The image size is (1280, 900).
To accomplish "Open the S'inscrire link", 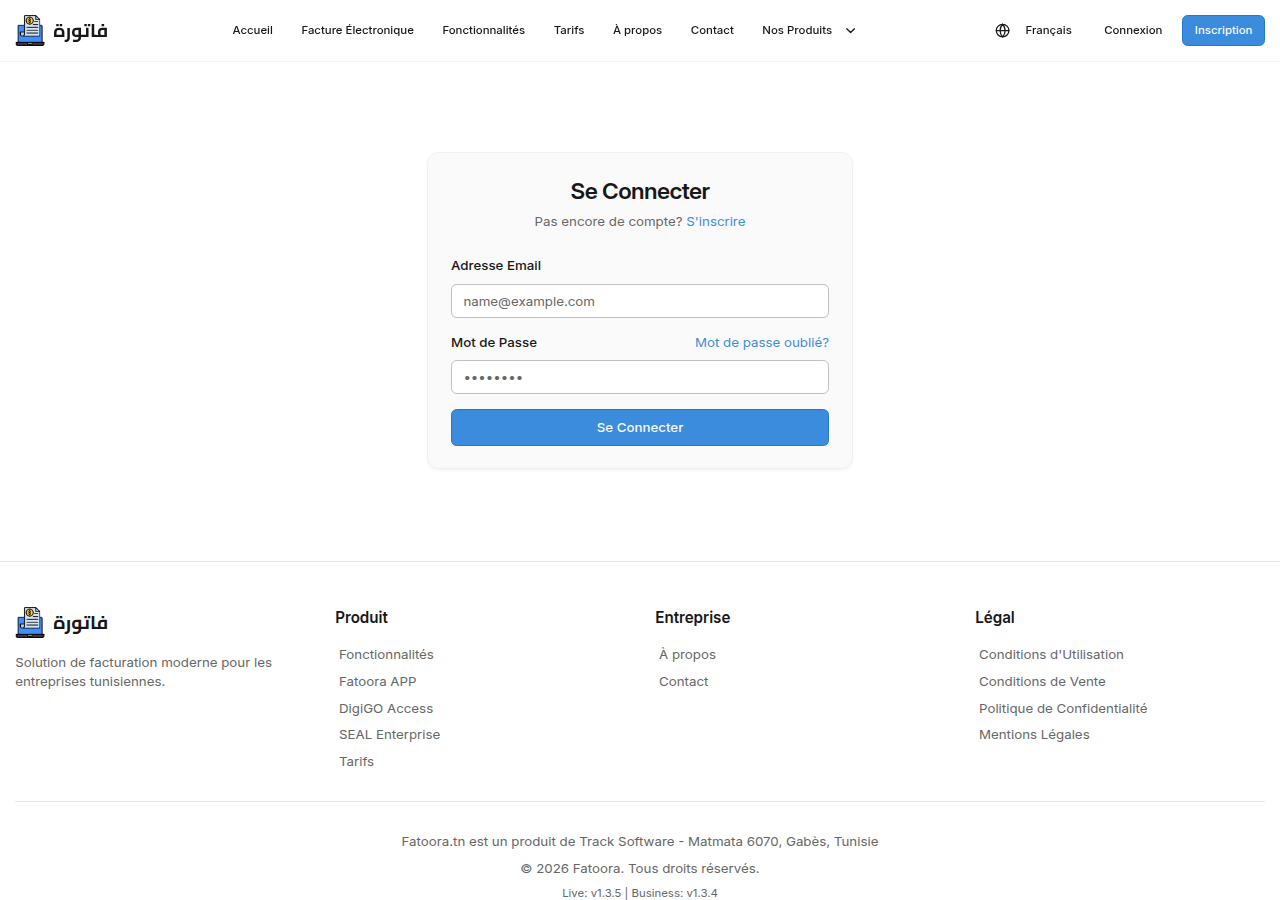I will pyautogui.click(x=715, y=221).
